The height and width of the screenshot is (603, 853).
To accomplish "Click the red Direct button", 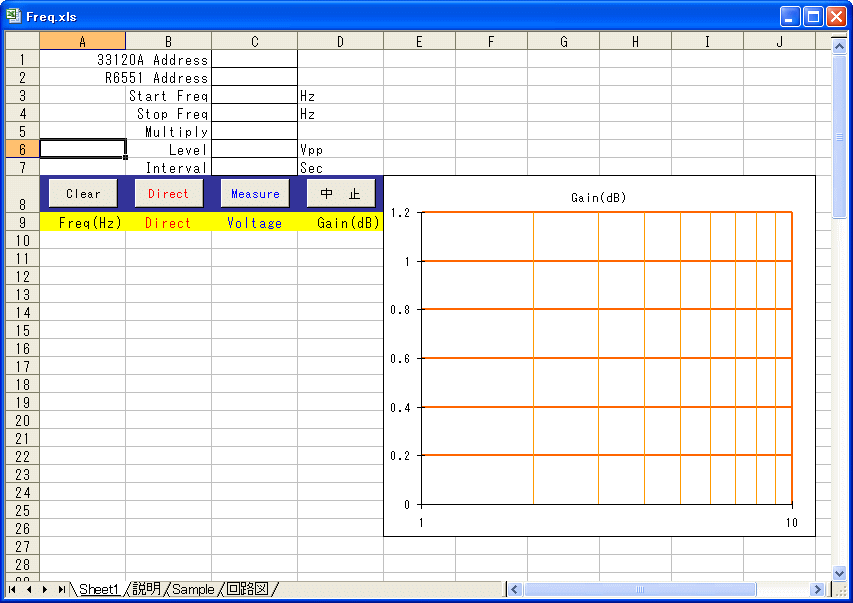I will tap(169, 194).
